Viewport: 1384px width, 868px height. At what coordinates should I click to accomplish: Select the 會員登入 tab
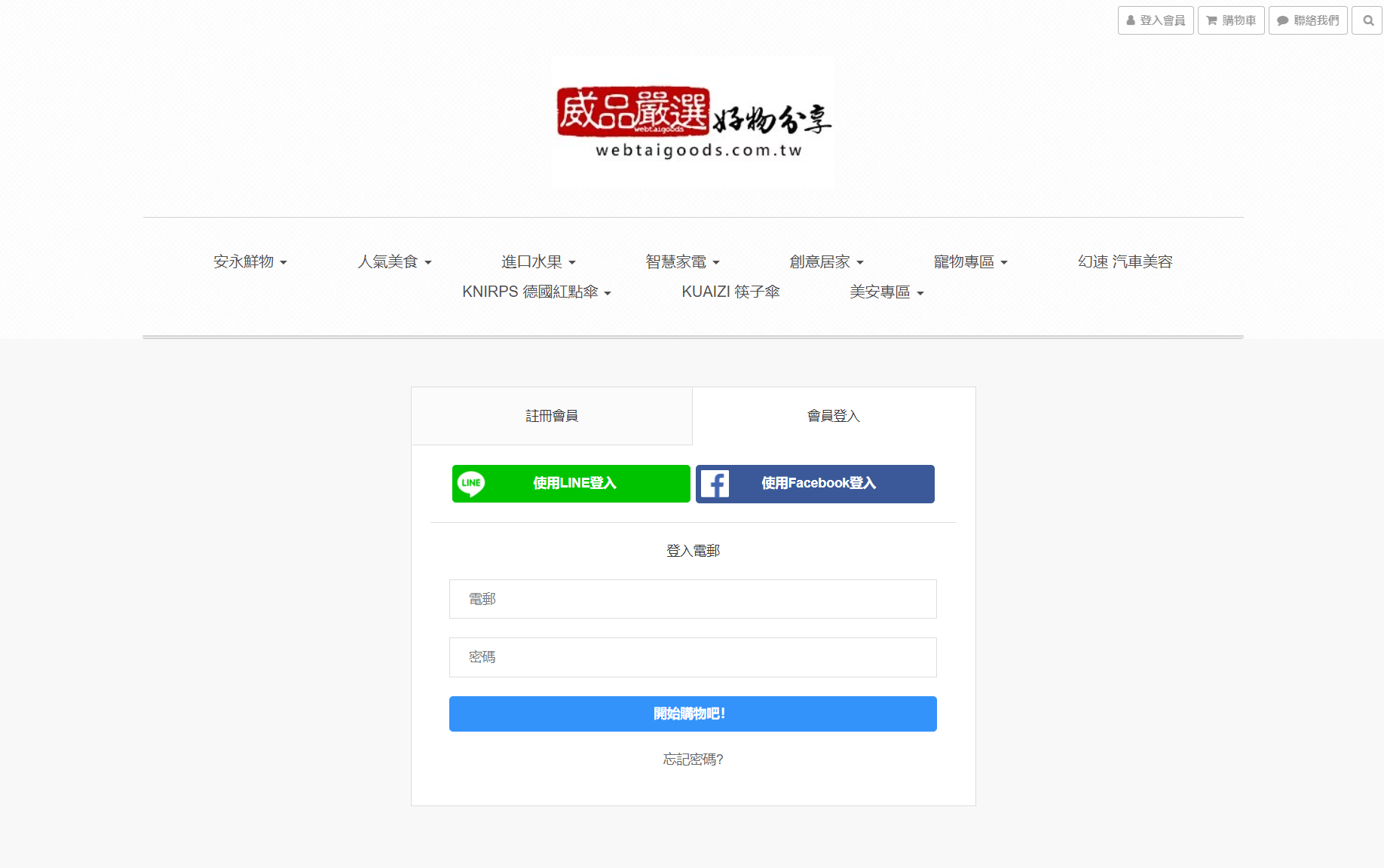click(x=834, y=416)
